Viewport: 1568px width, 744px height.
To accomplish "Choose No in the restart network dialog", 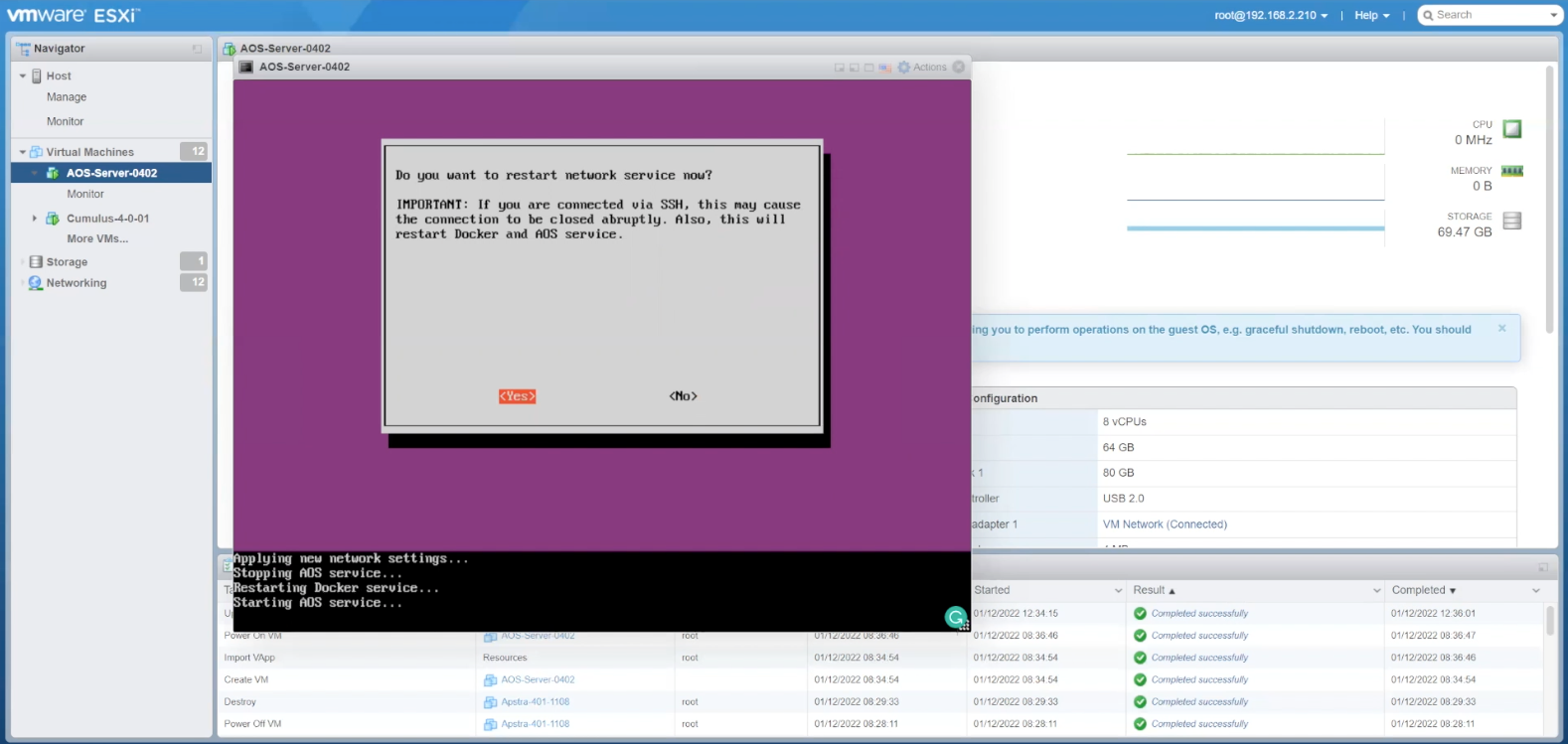I will pos(684,396).
